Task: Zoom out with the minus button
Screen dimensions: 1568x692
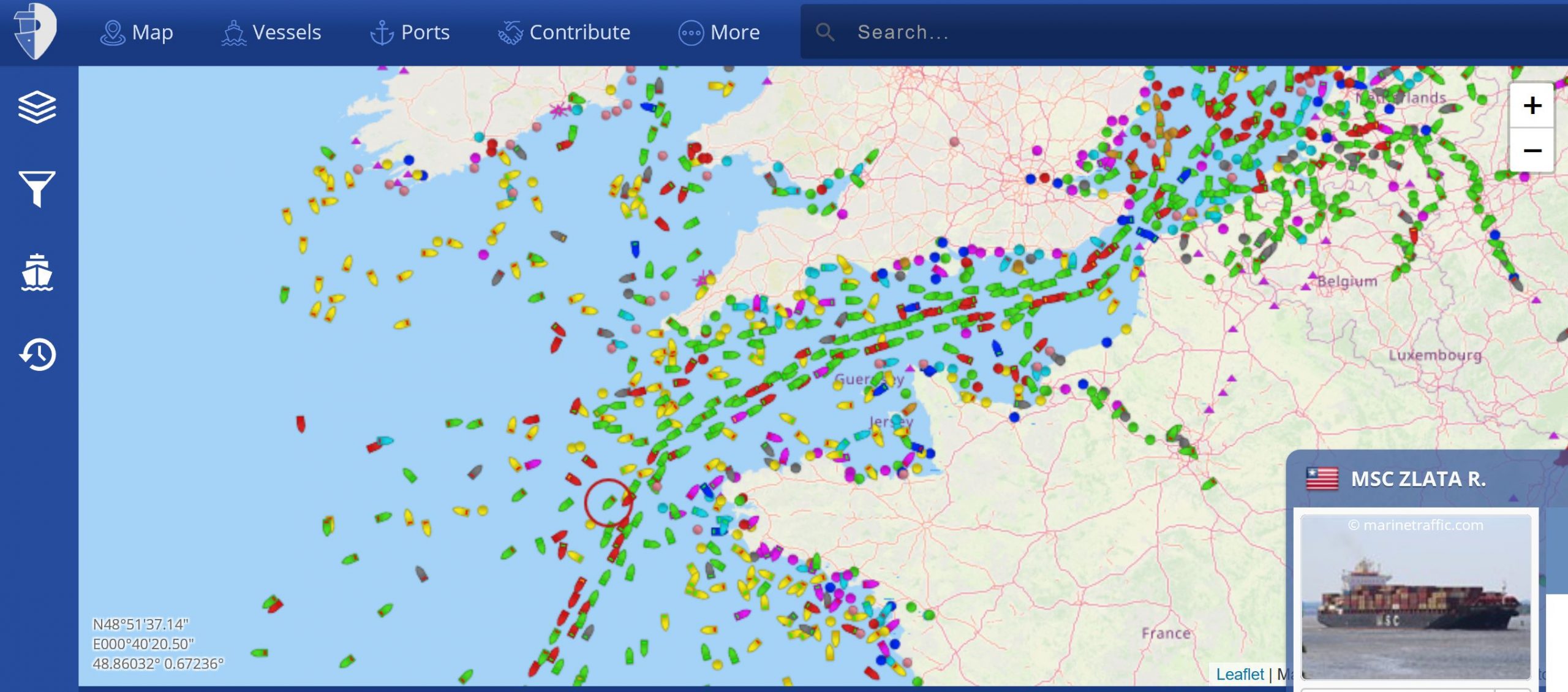Action: click(1532, 151)
